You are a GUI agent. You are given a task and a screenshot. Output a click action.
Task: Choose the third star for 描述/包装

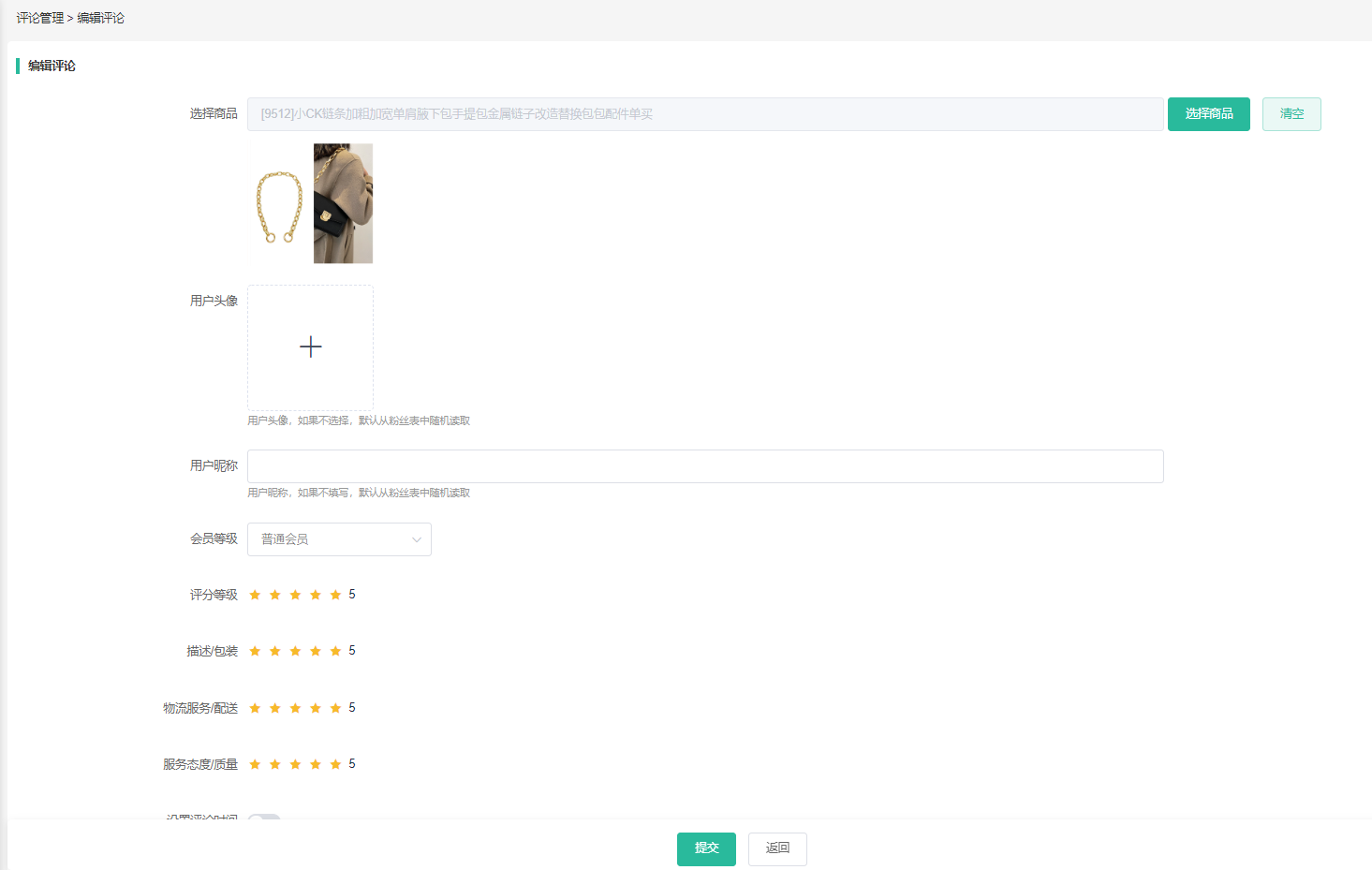click(295, 651)
